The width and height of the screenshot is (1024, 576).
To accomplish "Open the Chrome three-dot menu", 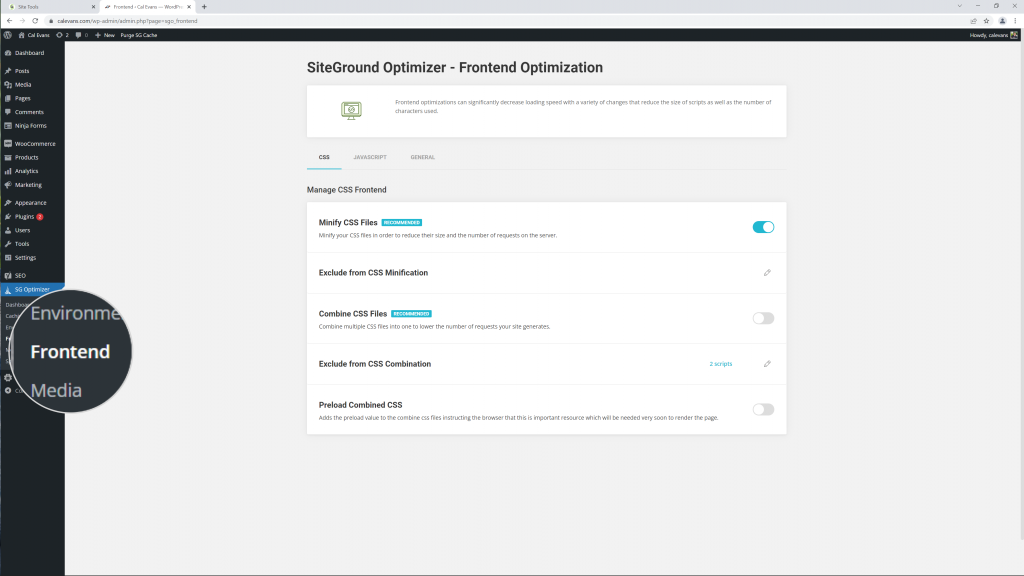I will click(x=1016, y=21).
